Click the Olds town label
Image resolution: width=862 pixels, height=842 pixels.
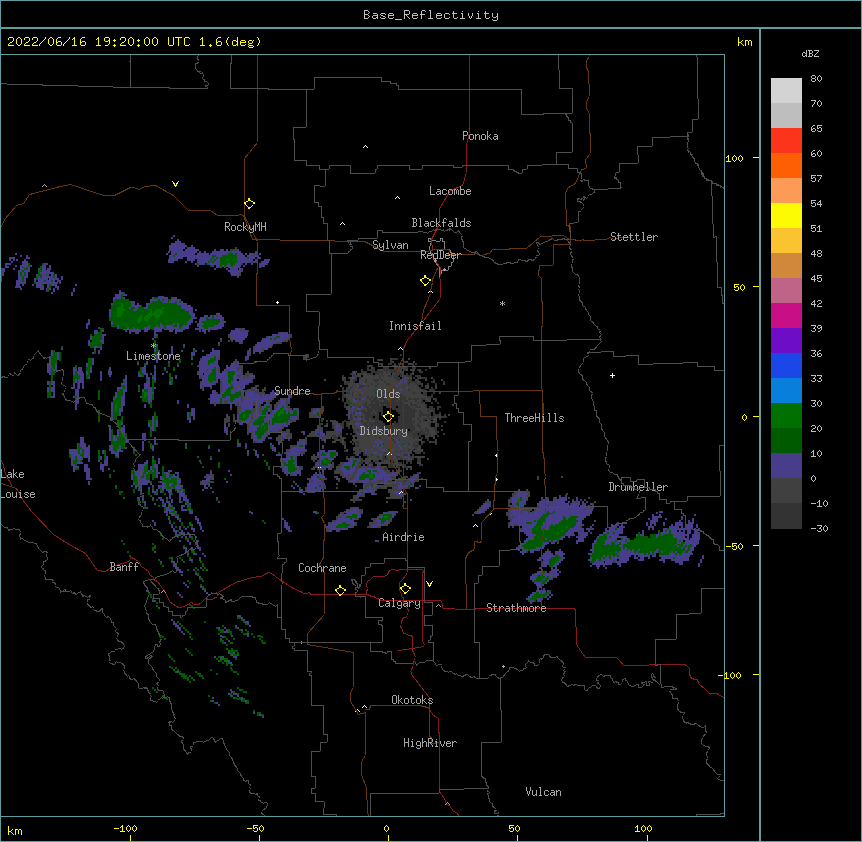[388, 394]
